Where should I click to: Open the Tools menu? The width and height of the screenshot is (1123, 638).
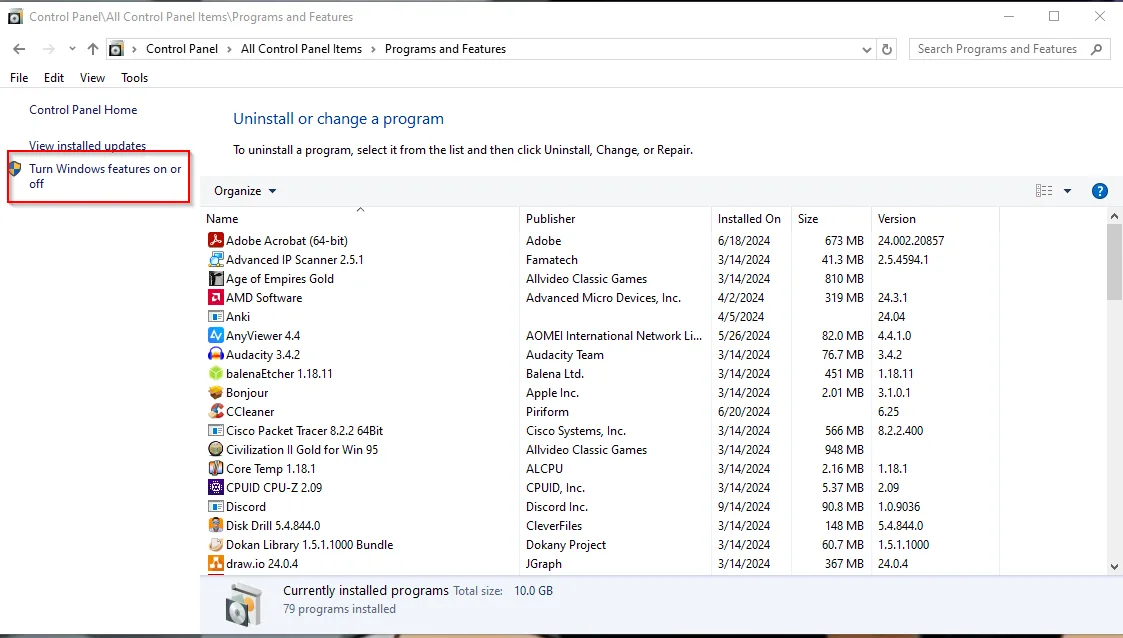(x=135, y=78)
